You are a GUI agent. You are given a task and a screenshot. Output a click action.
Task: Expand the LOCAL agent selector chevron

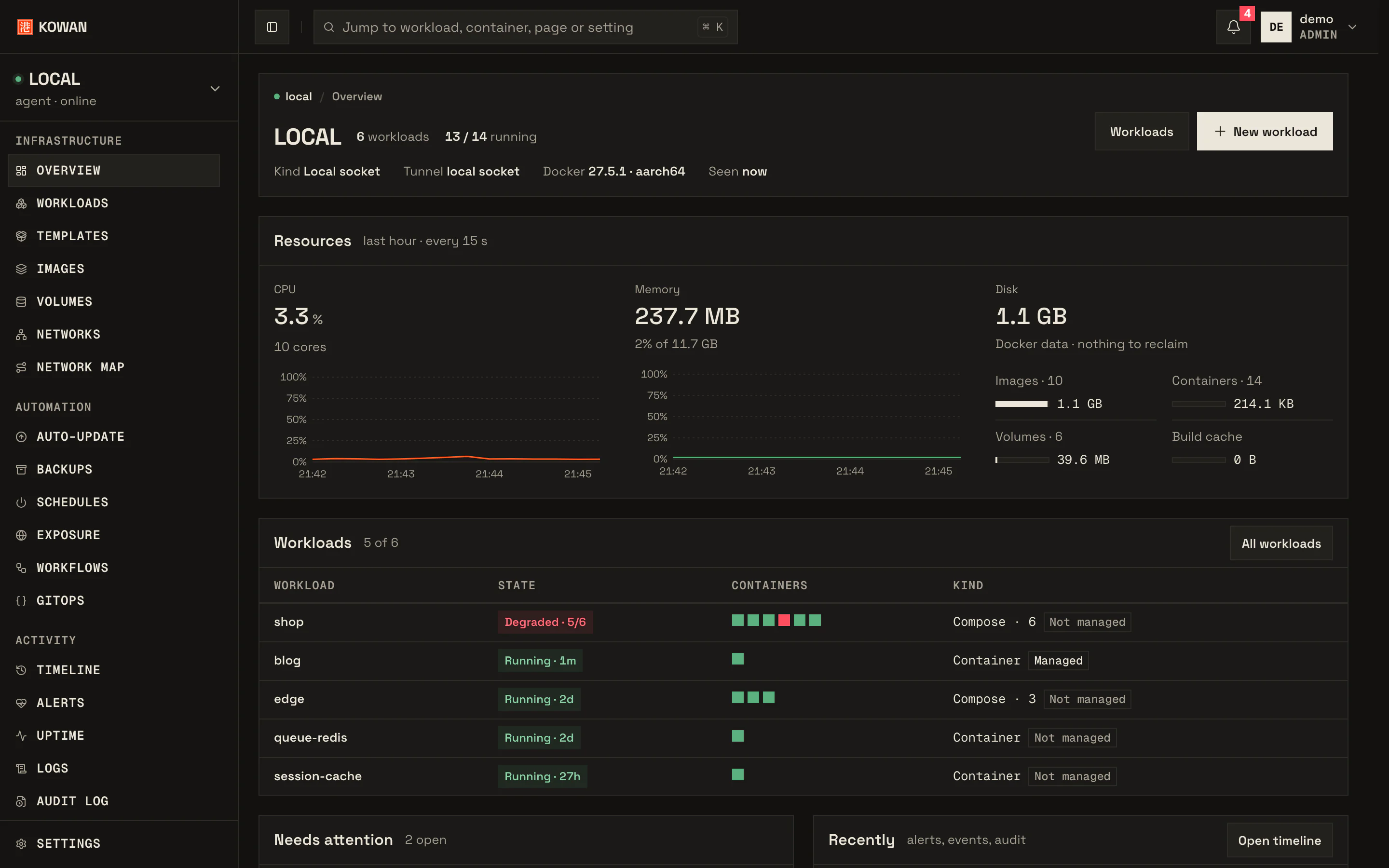215,88
